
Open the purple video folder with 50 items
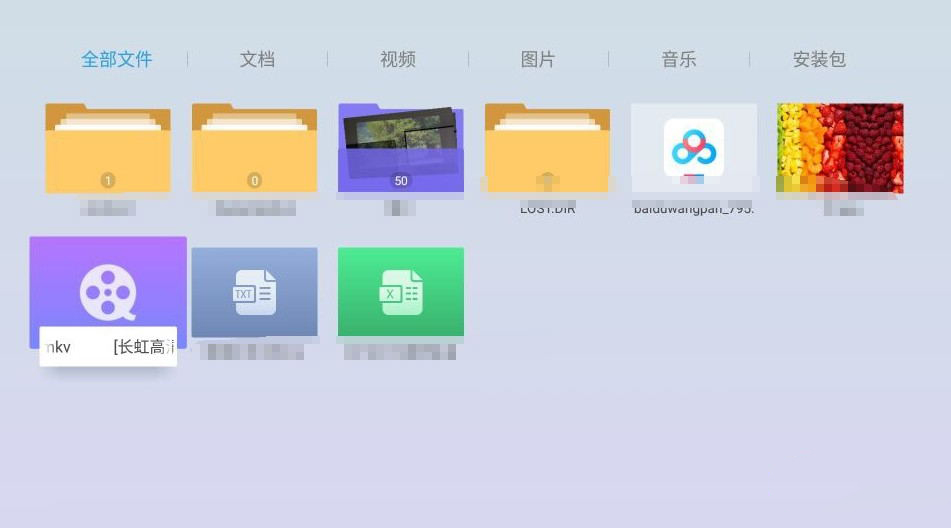(401, 148)
